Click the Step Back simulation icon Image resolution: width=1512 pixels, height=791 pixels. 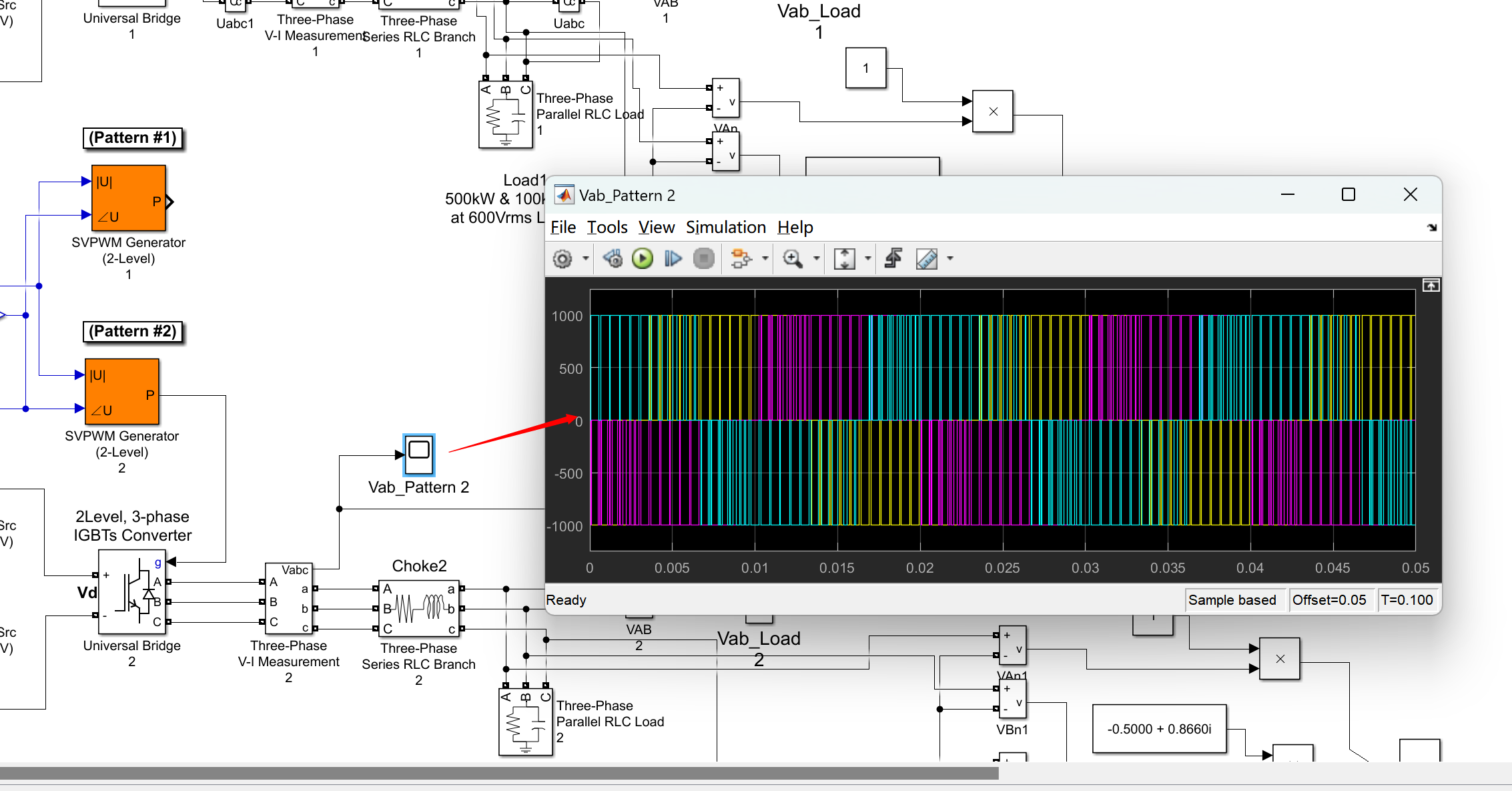pos(613,259)
